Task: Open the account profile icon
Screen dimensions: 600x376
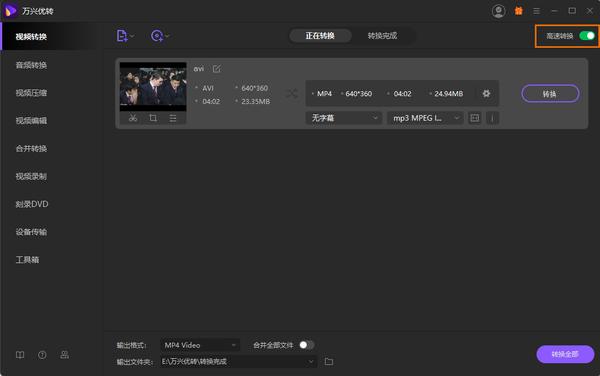Action: [x=498, y=11]
